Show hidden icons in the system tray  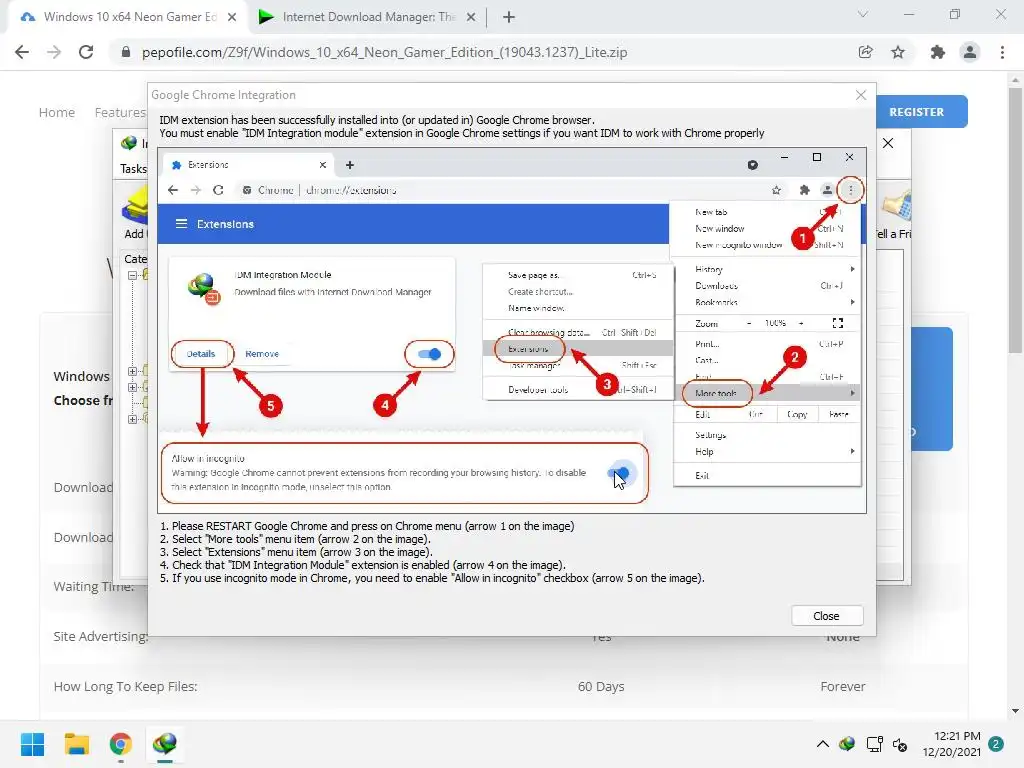click(x=823, y=744)
